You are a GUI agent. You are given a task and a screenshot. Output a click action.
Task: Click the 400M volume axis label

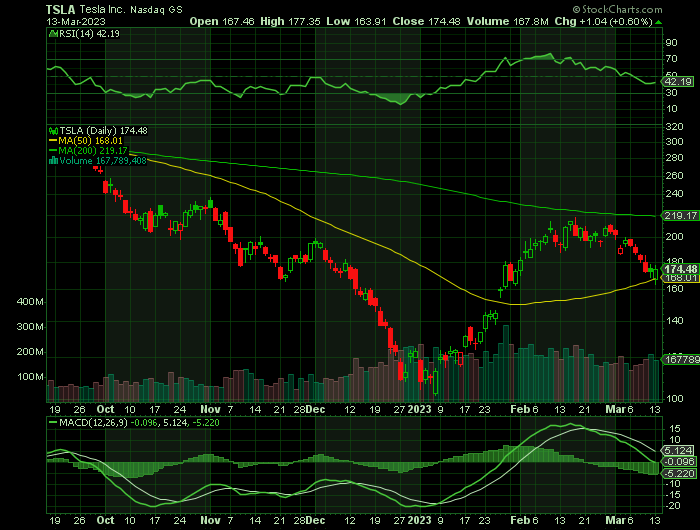pyautogui.click(x=30, y=302)
